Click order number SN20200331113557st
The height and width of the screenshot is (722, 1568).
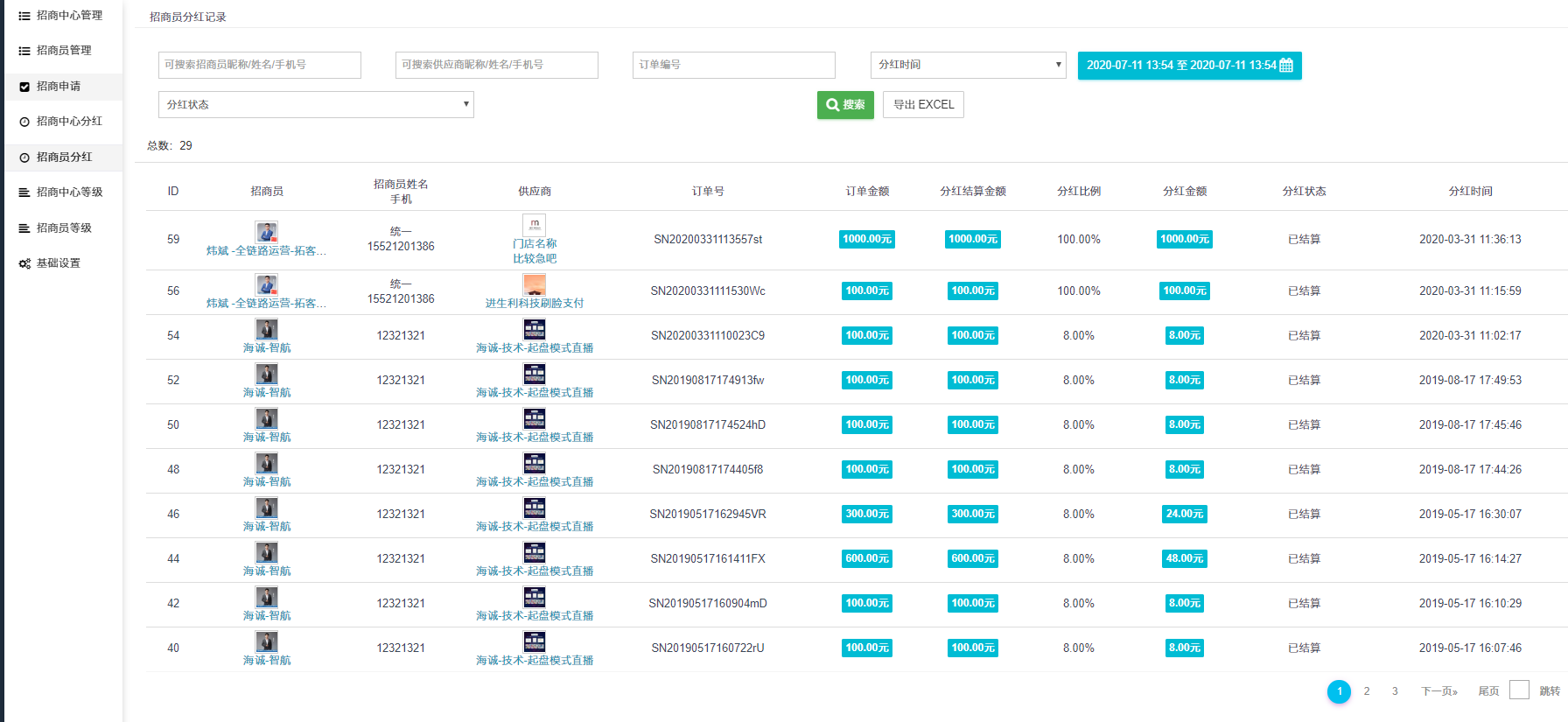tap(708, 239)
